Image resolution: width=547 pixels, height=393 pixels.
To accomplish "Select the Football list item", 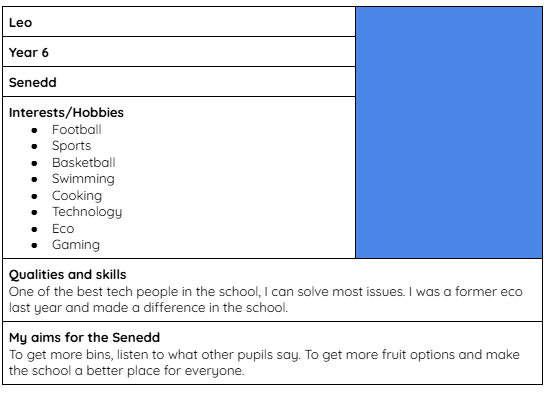I will coord(77,130).
